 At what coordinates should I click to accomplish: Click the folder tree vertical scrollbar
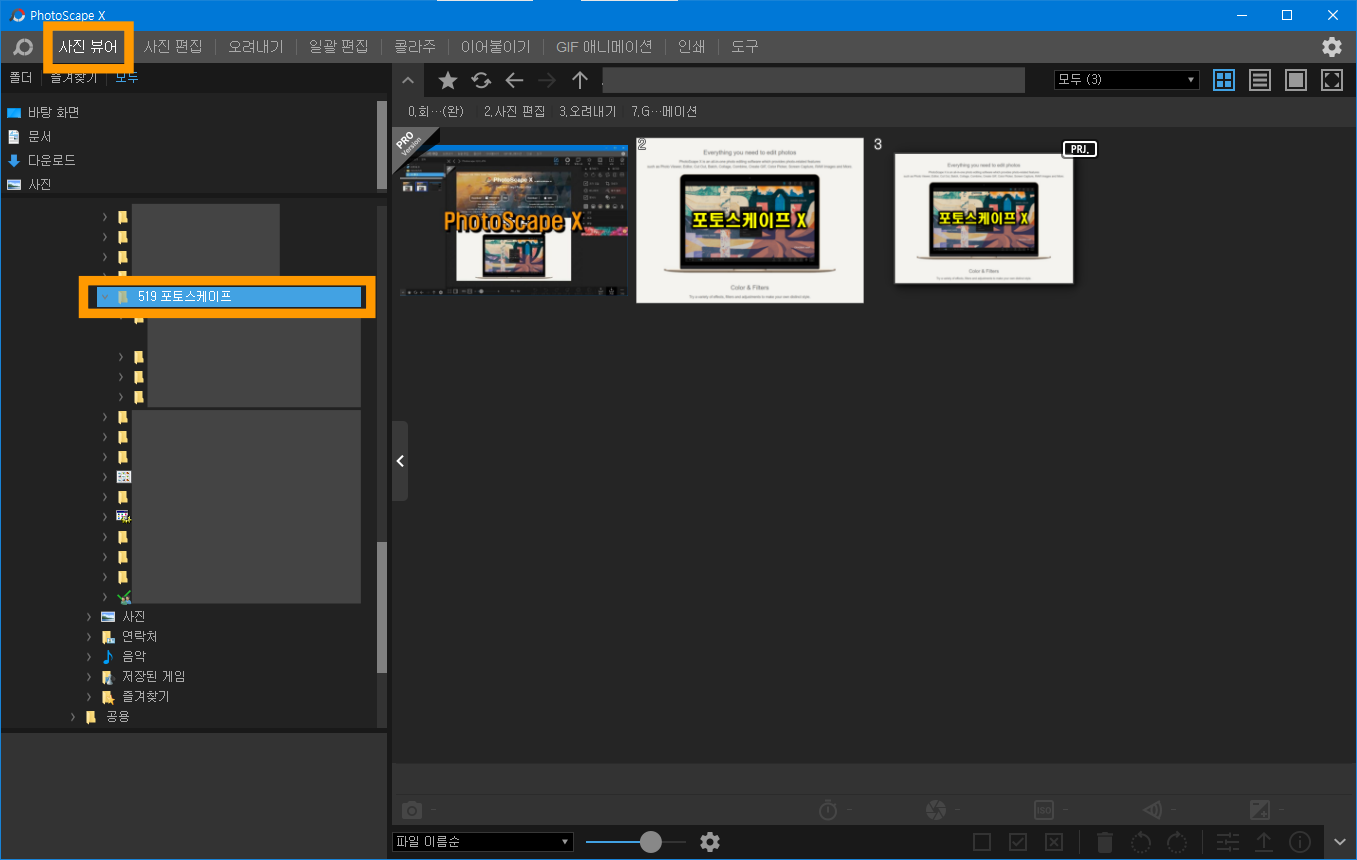tap(381, 607)
